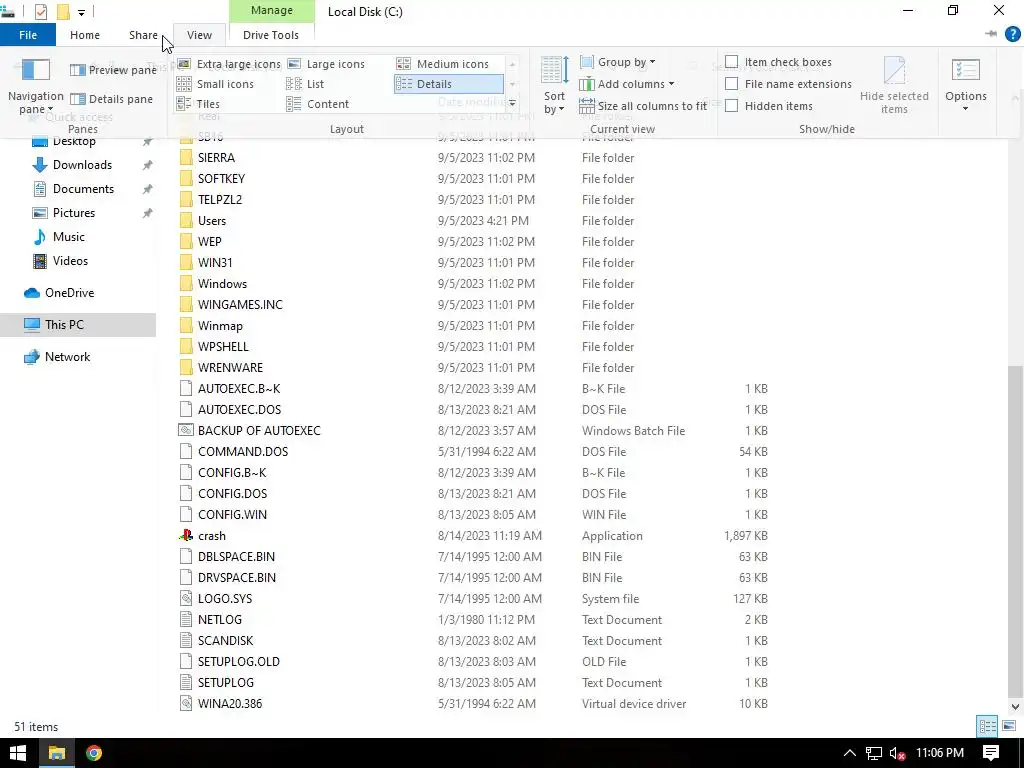Screen dimensions: 1024x768
Task: Switch to large thumbnails status bar icon
Action: tap(1009, 726)
